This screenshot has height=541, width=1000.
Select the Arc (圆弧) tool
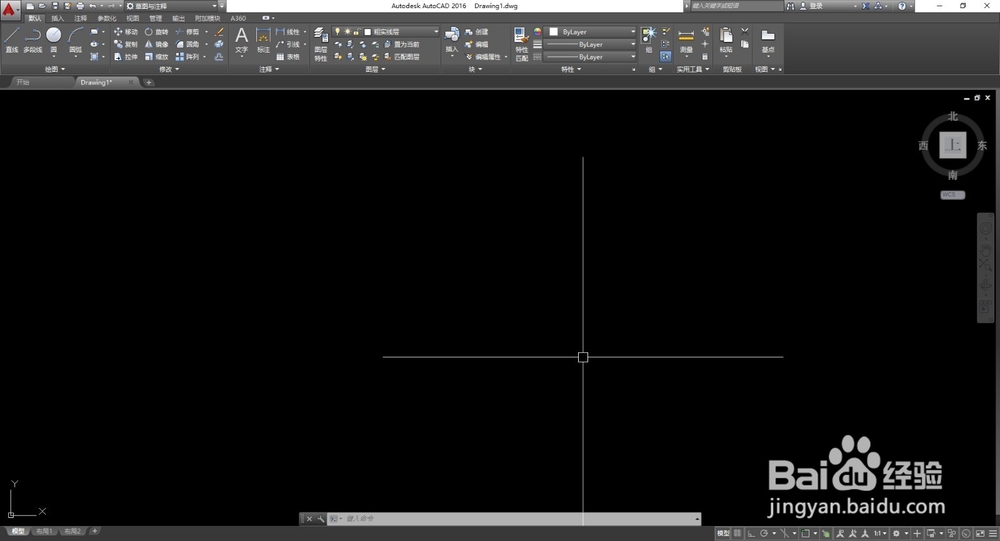pyautogui.click(x=75, y=40)
